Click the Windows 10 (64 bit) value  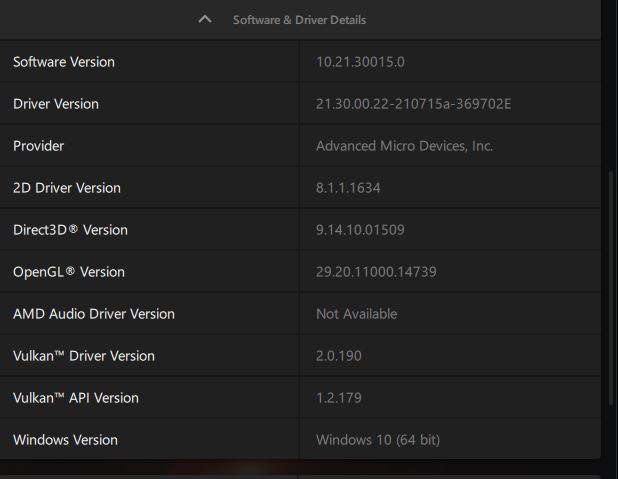point(377,440)
